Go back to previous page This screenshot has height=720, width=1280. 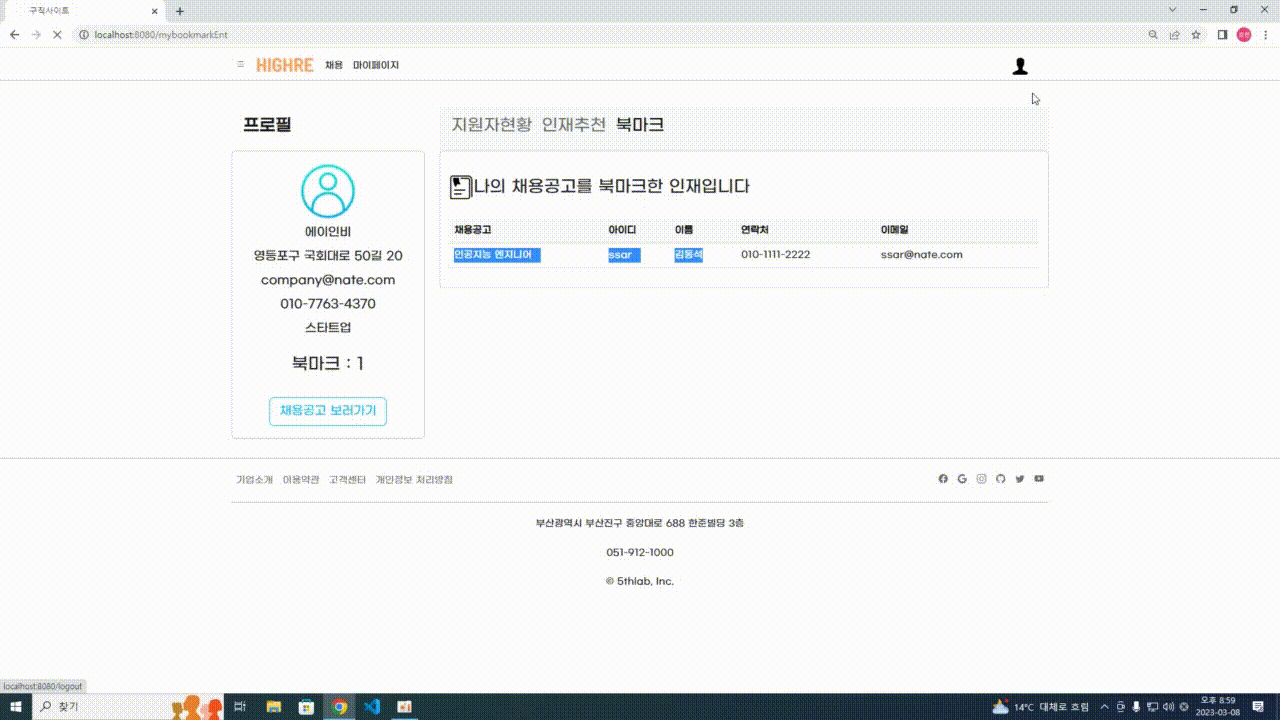(14, 34)
